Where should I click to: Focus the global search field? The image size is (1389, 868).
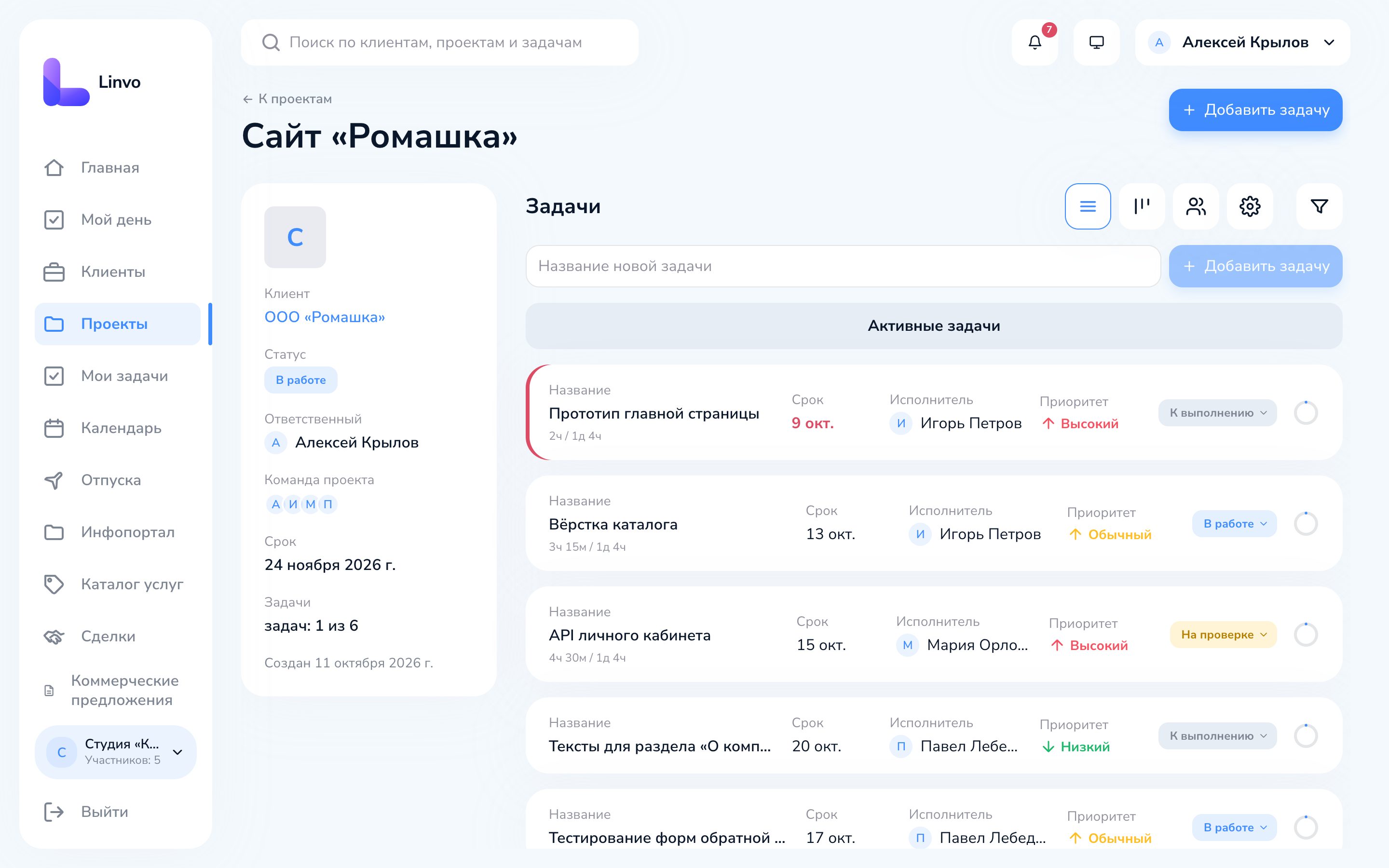(440, 42)
